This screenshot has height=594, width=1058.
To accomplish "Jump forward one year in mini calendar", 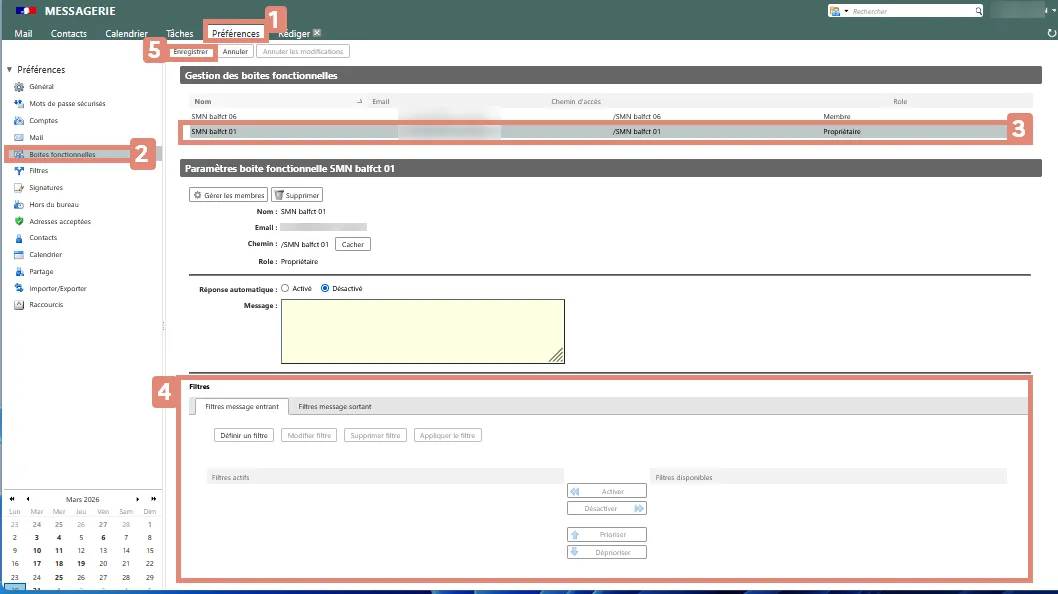I will 153,499.
